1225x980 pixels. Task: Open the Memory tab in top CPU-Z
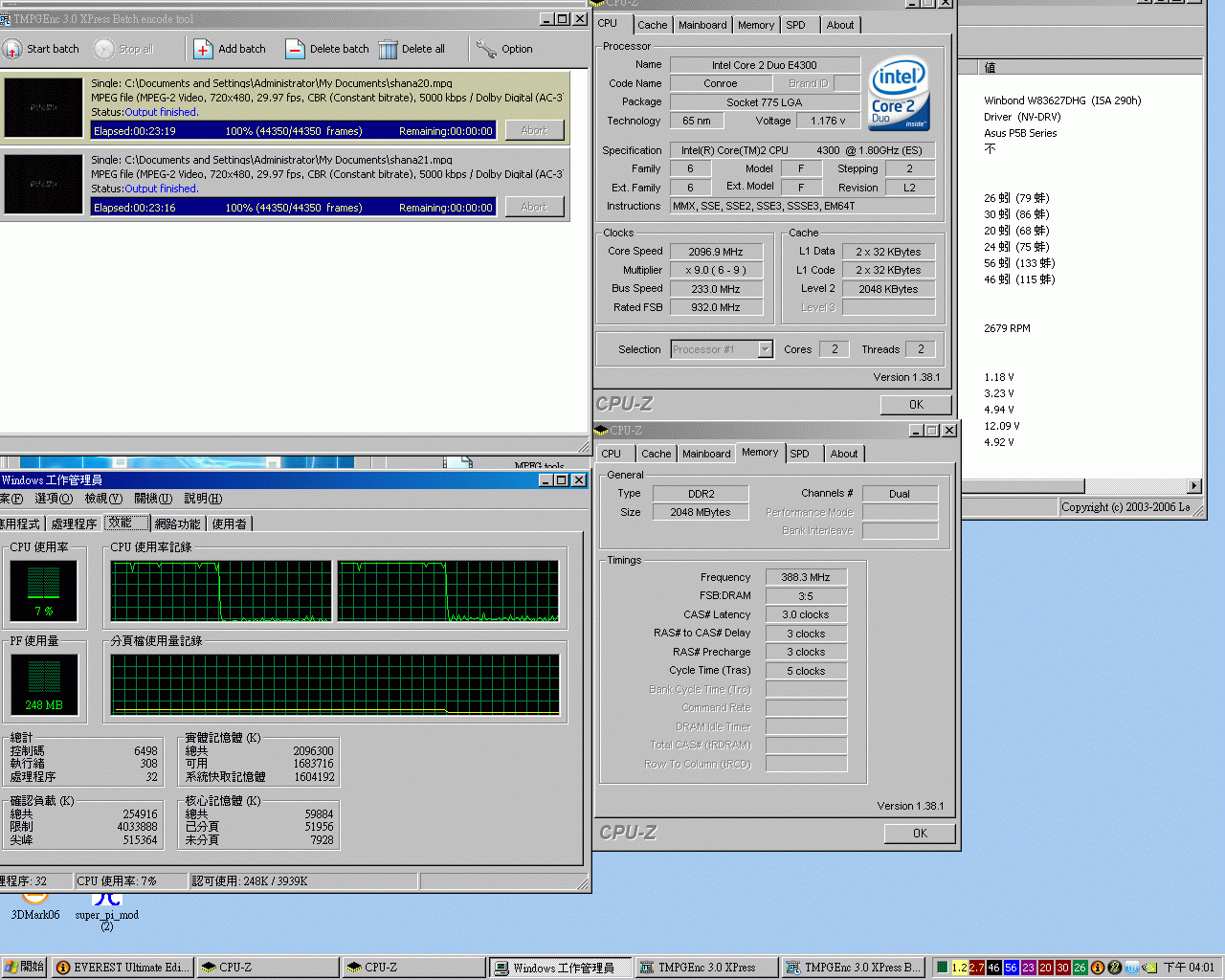(x=756, y=25)
